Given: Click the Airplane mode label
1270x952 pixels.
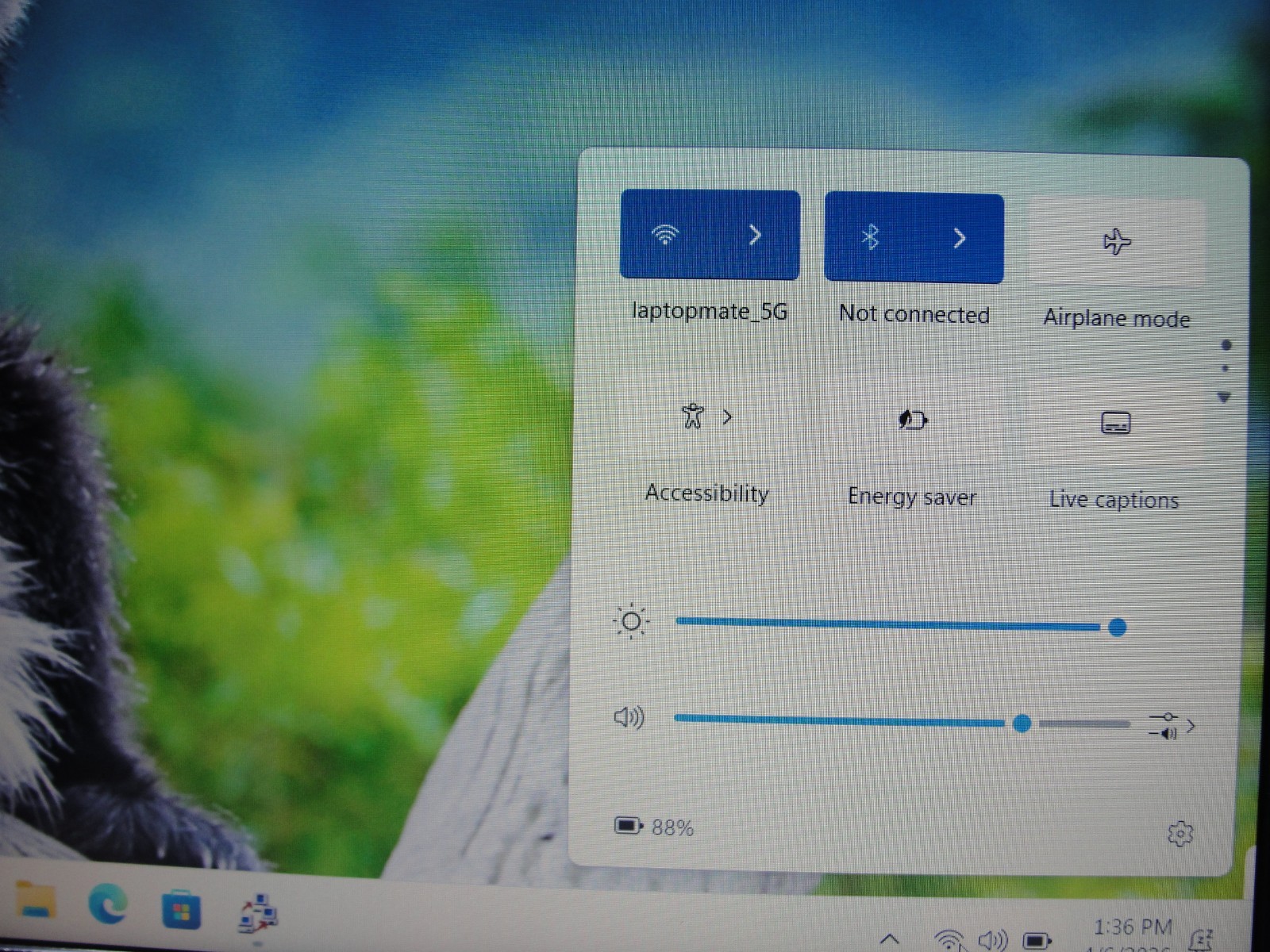Looking at the screenshot, I should pyautogui.click(x=1117, y=318).
